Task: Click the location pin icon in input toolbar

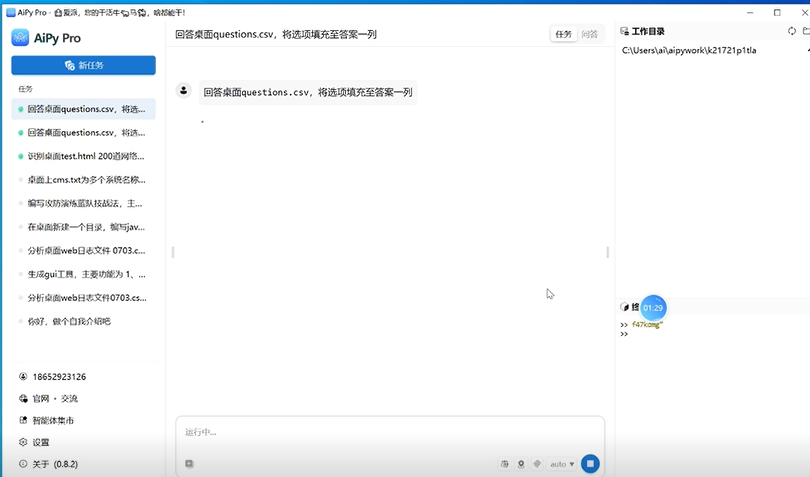Action: 521,464
